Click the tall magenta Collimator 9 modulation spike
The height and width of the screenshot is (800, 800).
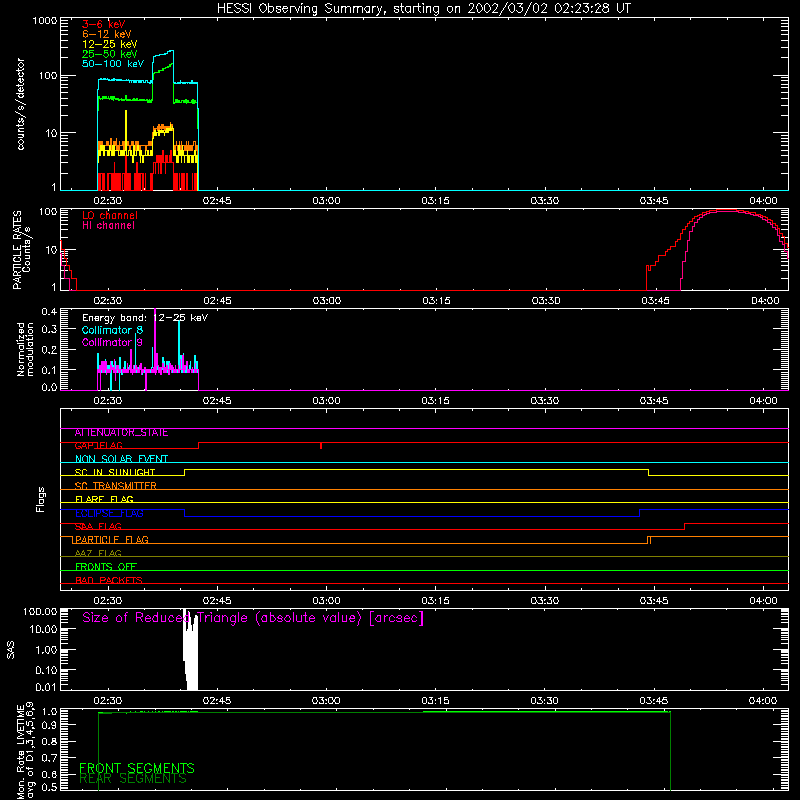click(155, 337)
